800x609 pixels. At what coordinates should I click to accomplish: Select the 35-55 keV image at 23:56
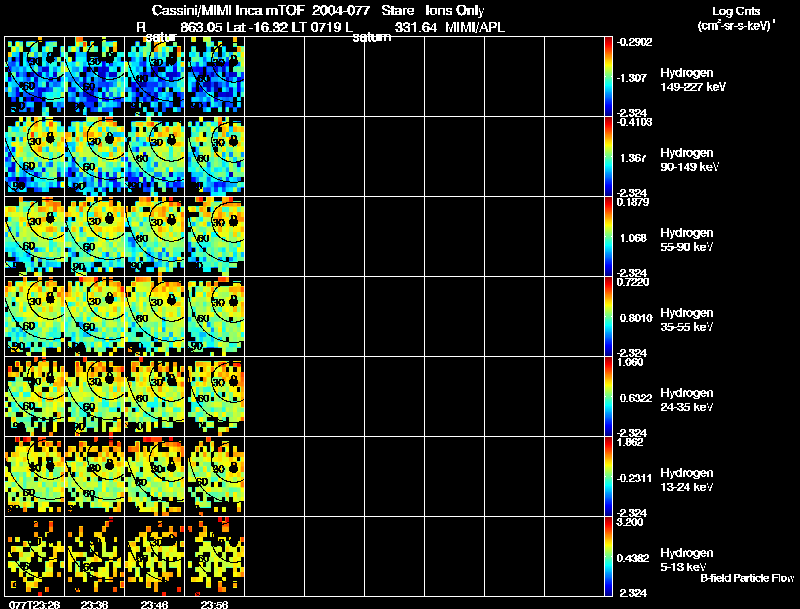[x=215, y=317]
